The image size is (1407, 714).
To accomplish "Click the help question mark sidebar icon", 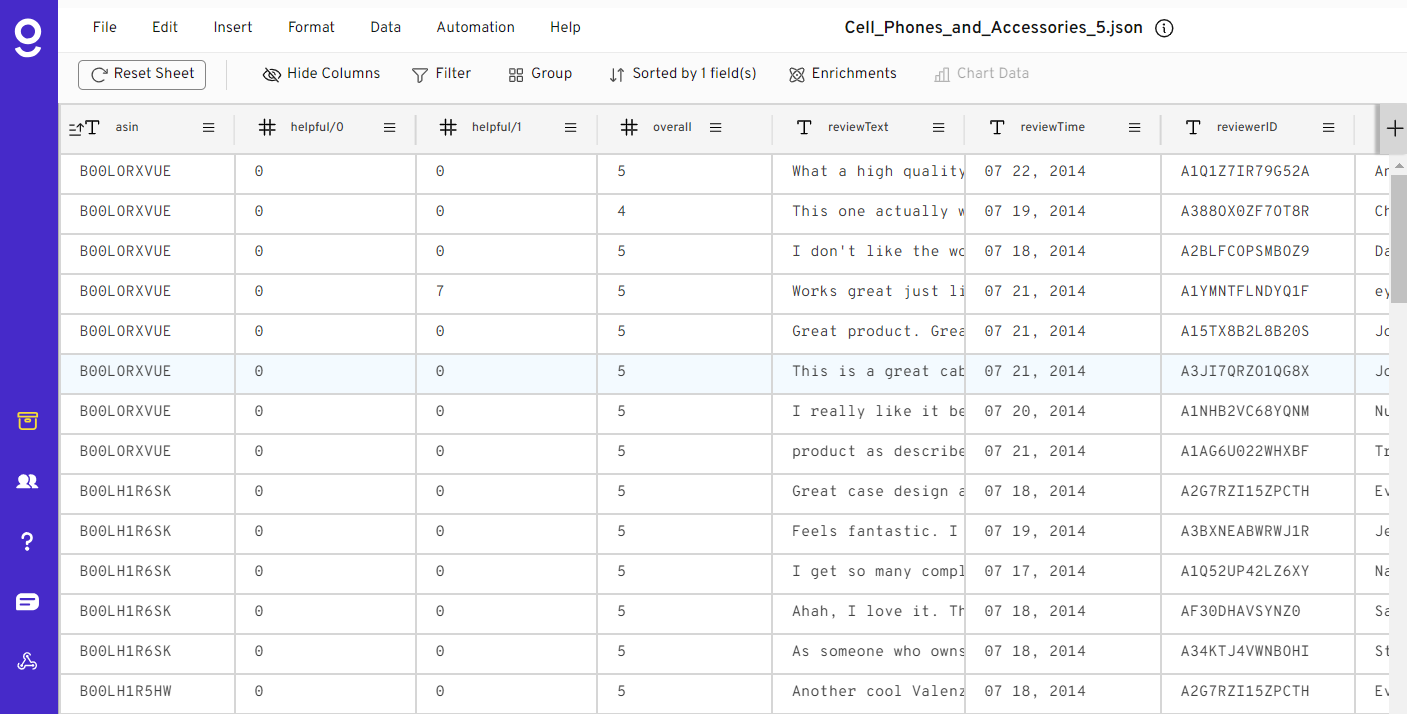I will (x=28, y=542).
